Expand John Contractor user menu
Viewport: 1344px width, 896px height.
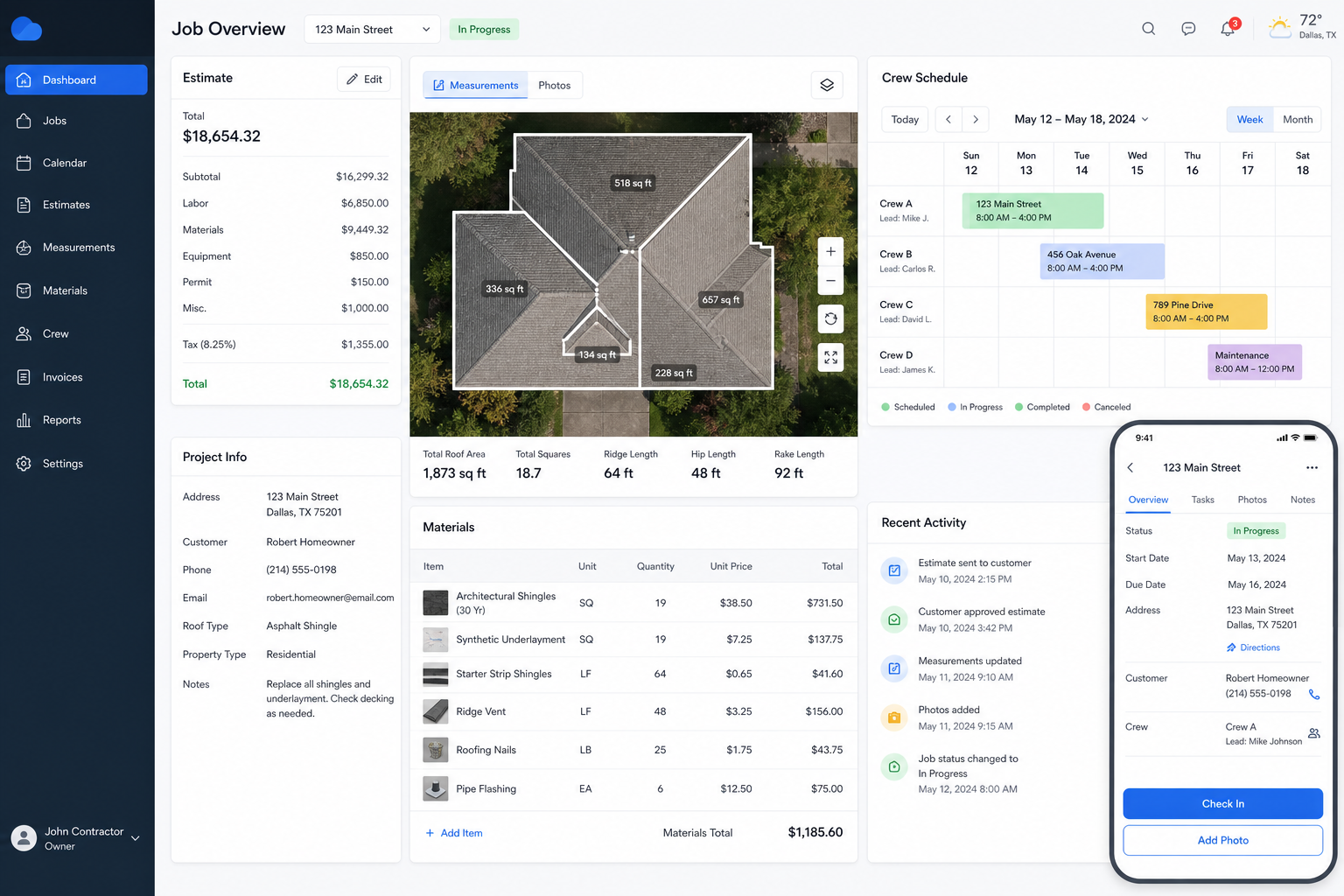(x=76, y=838)
